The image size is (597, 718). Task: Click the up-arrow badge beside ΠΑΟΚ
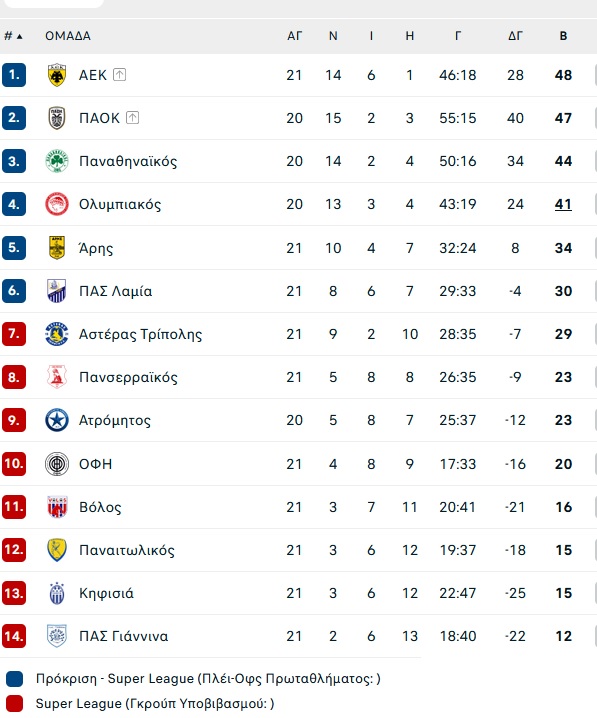[x=132, y=118]
